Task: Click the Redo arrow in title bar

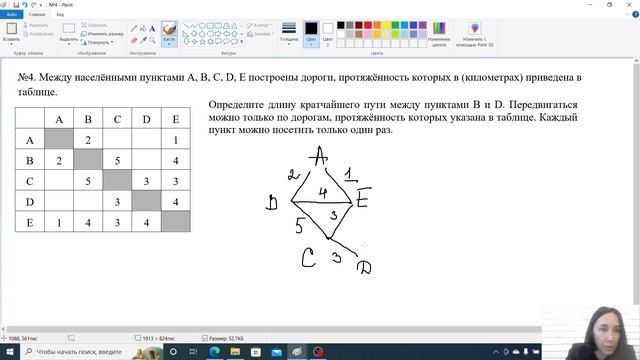Action: coord(33,5)
